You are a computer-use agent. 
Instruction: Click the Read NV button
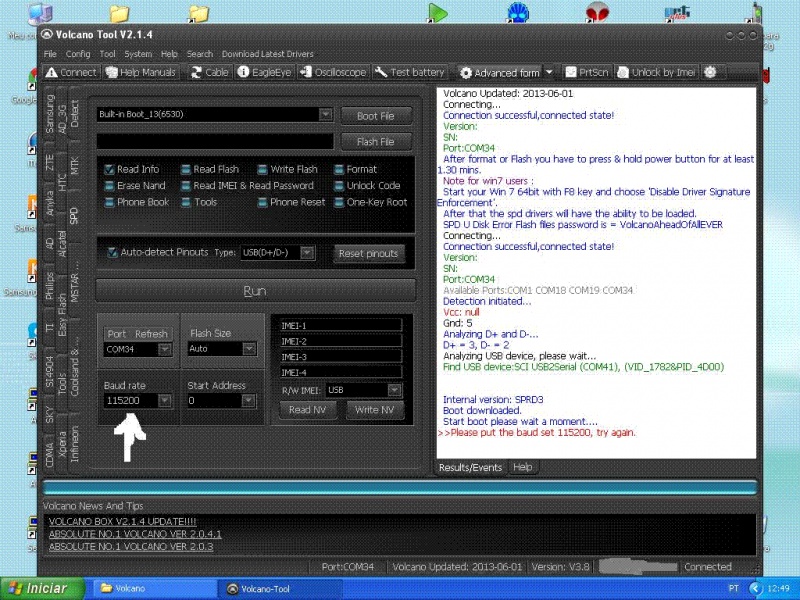[x=308, y=410]
